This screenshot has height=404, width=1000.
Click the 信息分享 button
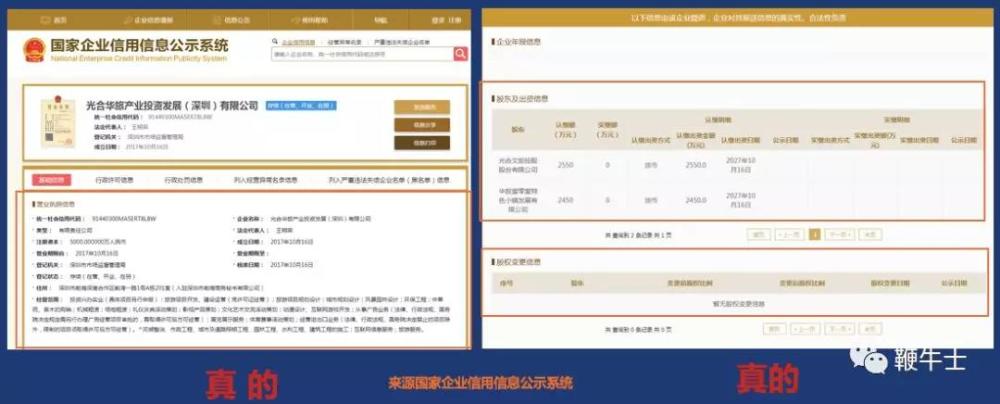pos(422,125)
